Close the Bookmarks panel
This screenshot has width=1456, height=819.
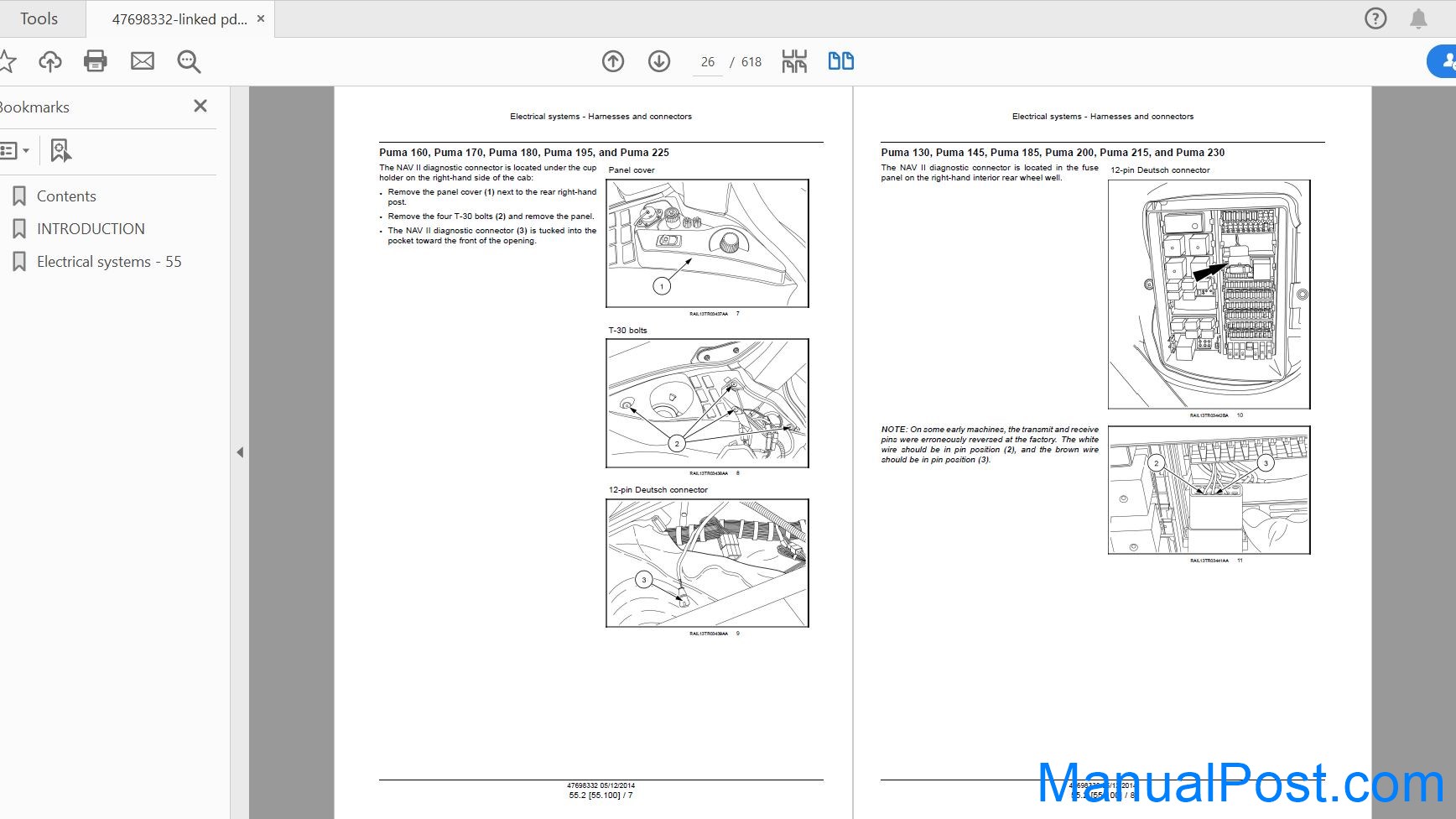[x=200, y=106]
